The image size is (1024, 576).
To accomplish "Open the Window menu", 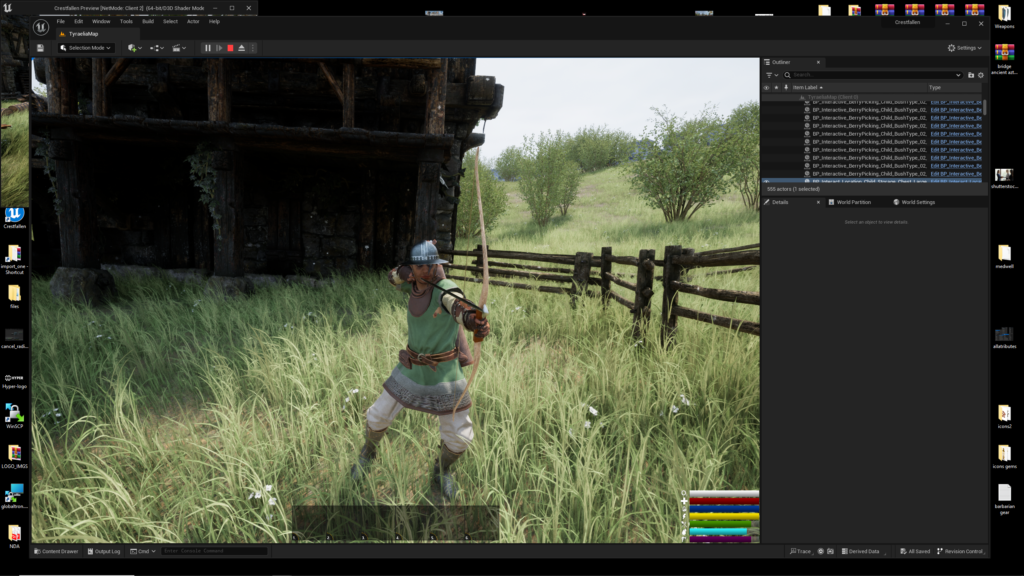I will (x=101, y=22).
